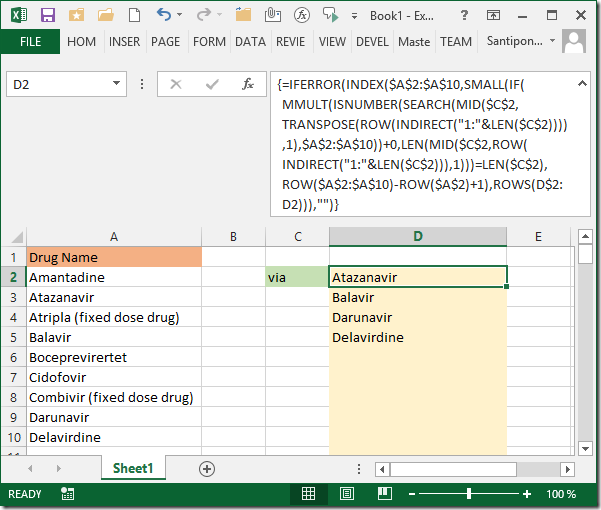This screenshot has width=601, height=510.
Task: Click the Save icon in quick access toolbar
Action: (x=48, y=15)
